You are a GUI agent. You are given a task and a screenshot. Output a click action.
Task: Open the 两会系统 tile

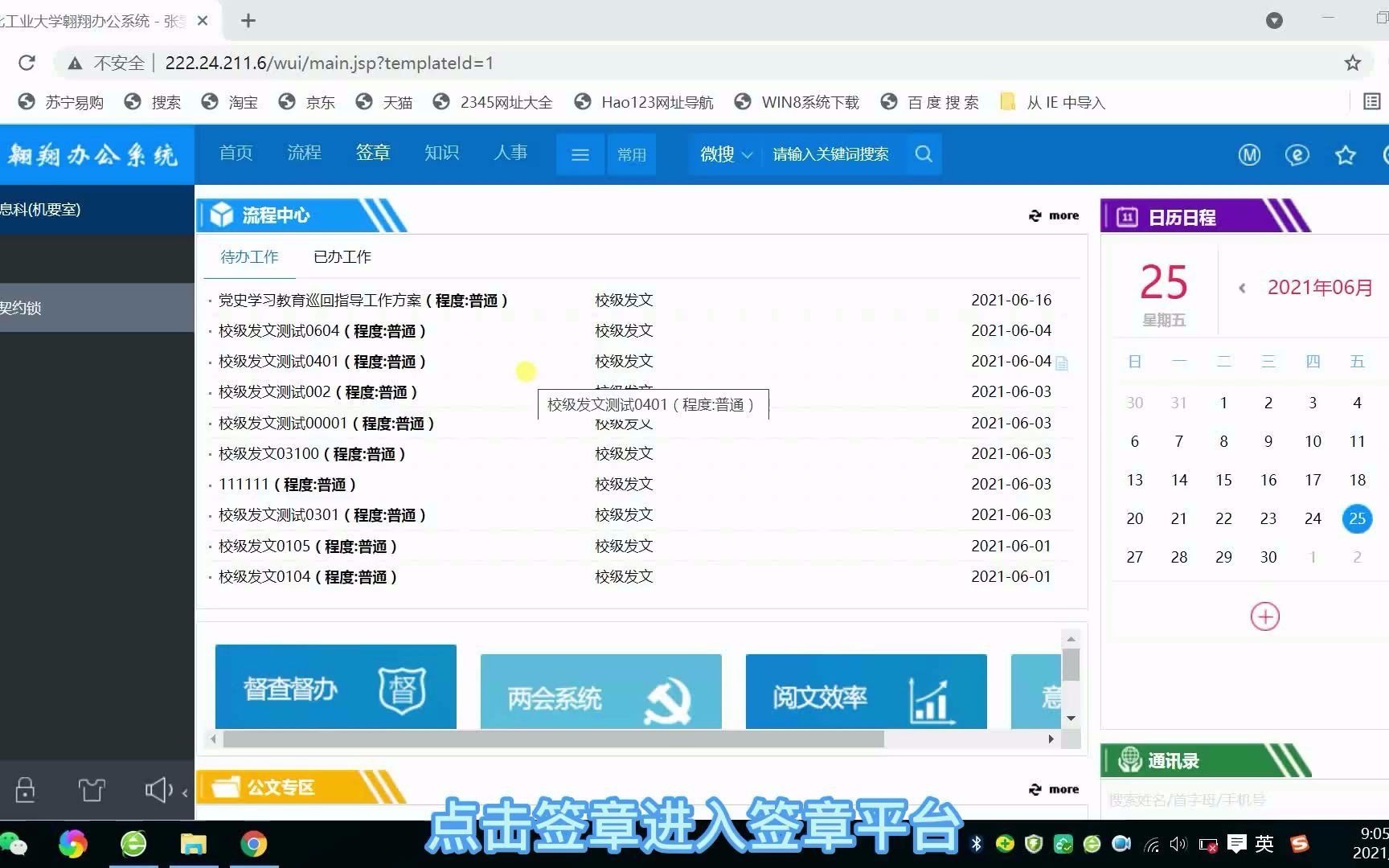click(601, 691)
